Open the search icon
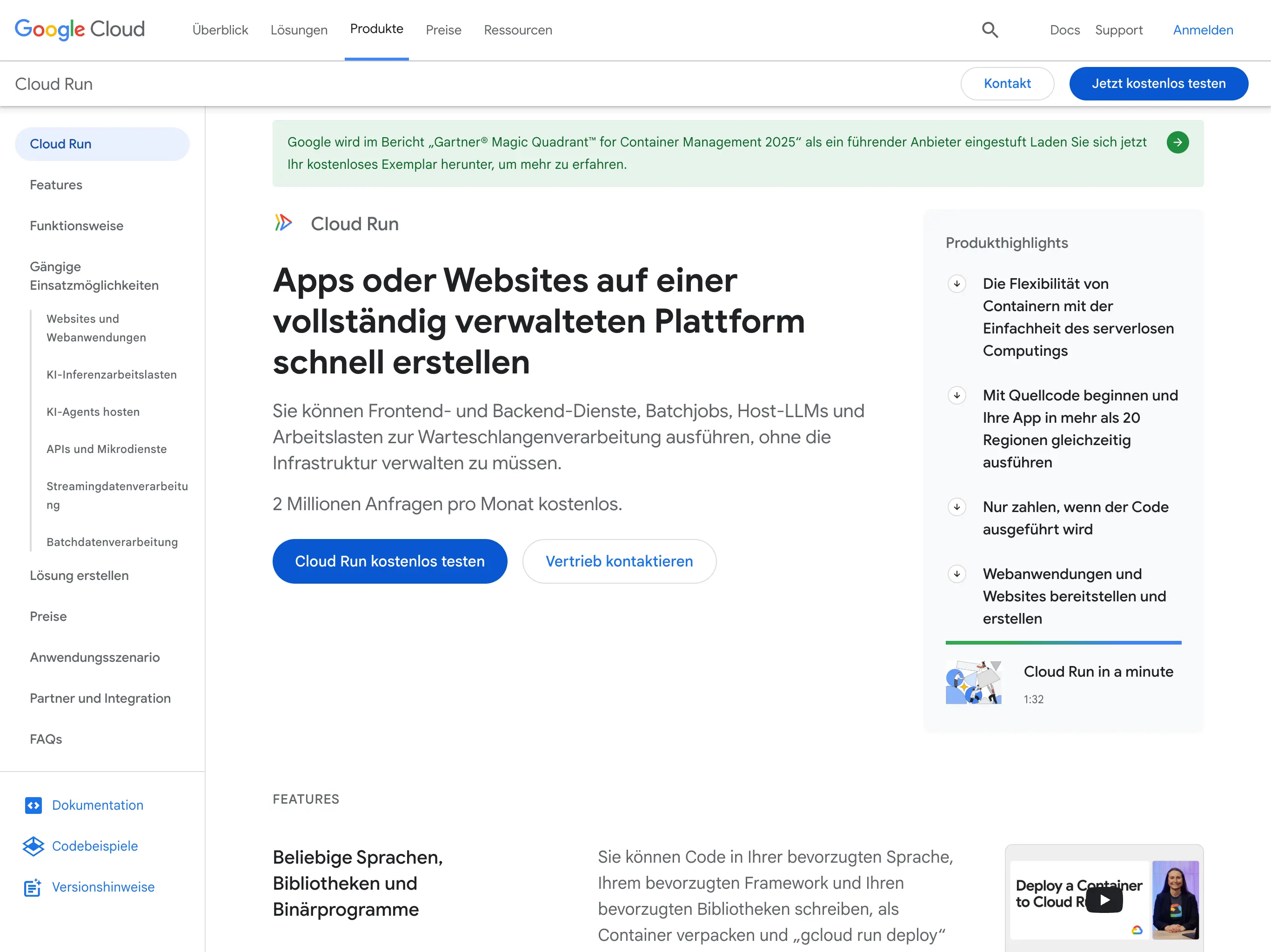 pyautogui.click(x=990, y=29)
